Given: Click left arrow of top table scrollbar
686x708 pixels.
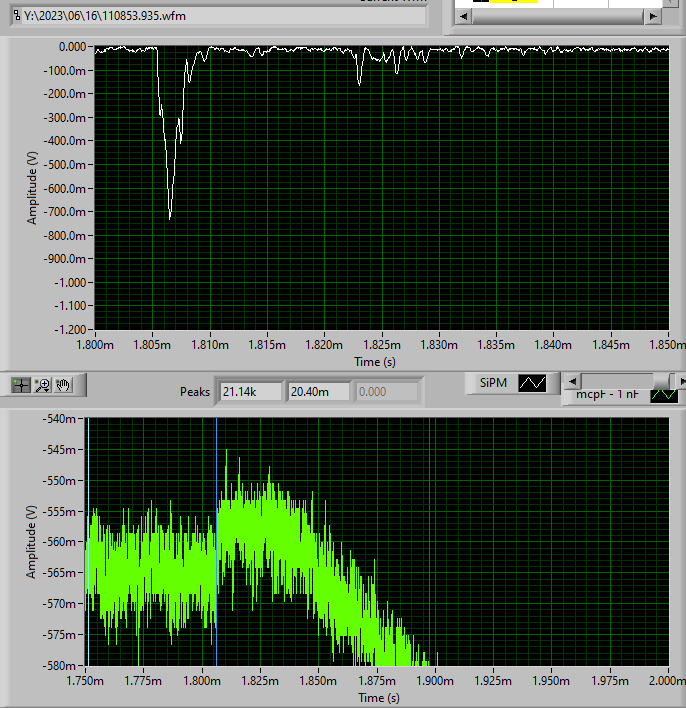Looking at the screenshot, I should point(462,17).
